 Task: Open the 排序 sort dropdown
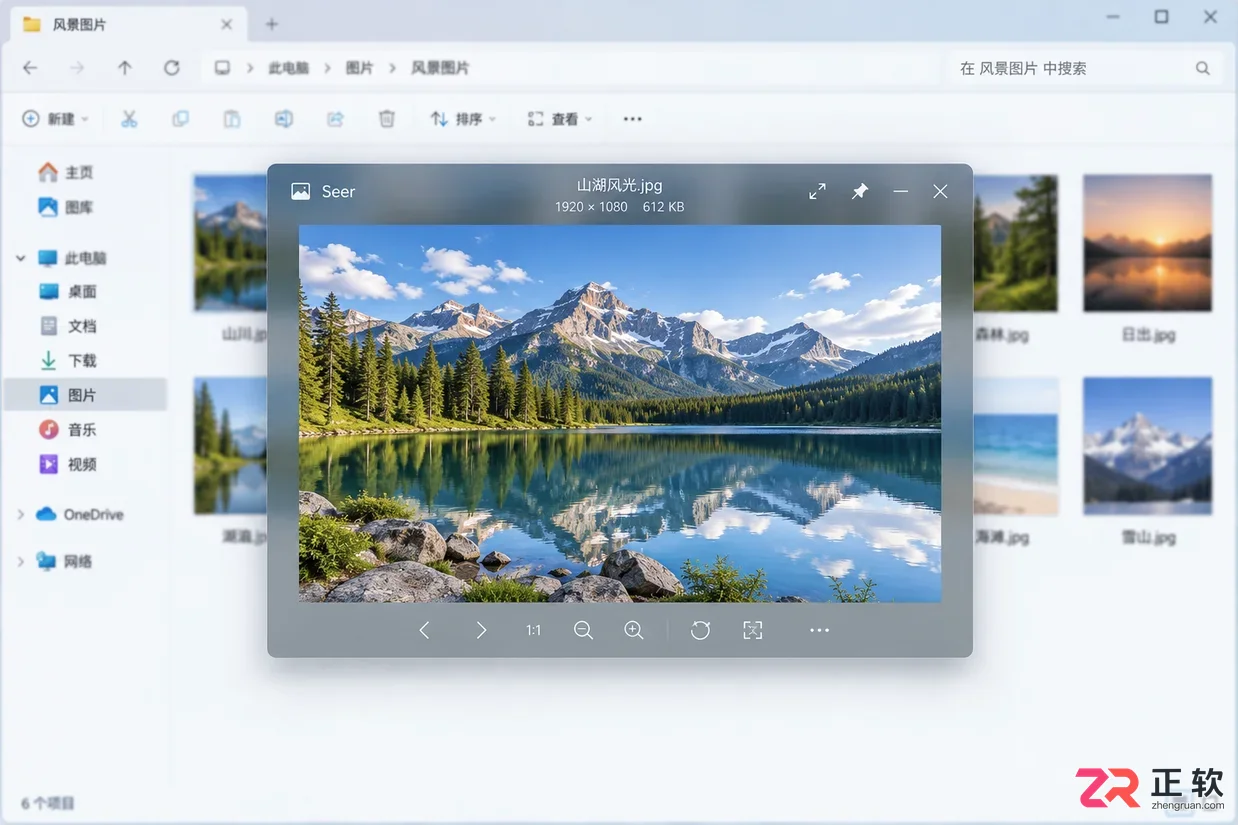(463, 119)
